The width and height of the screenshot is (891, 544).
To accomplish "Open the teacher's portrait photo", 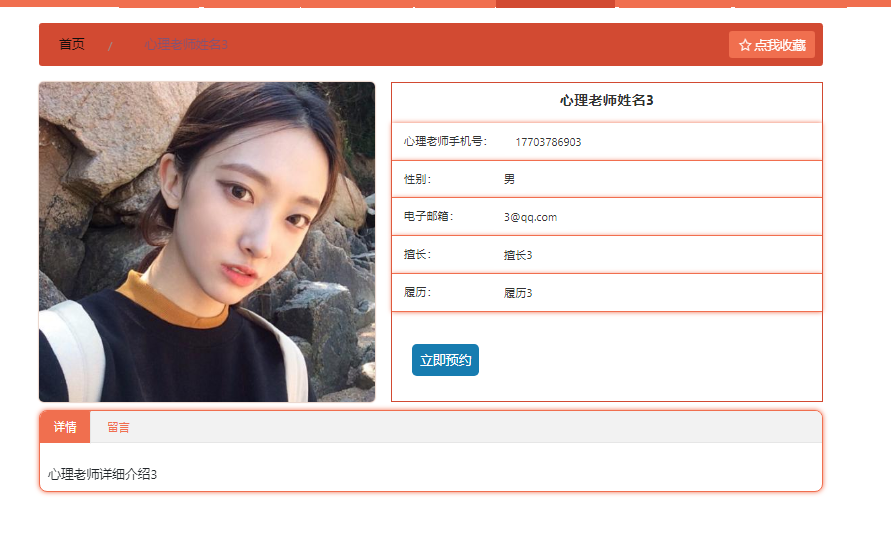I will point(207,242).
